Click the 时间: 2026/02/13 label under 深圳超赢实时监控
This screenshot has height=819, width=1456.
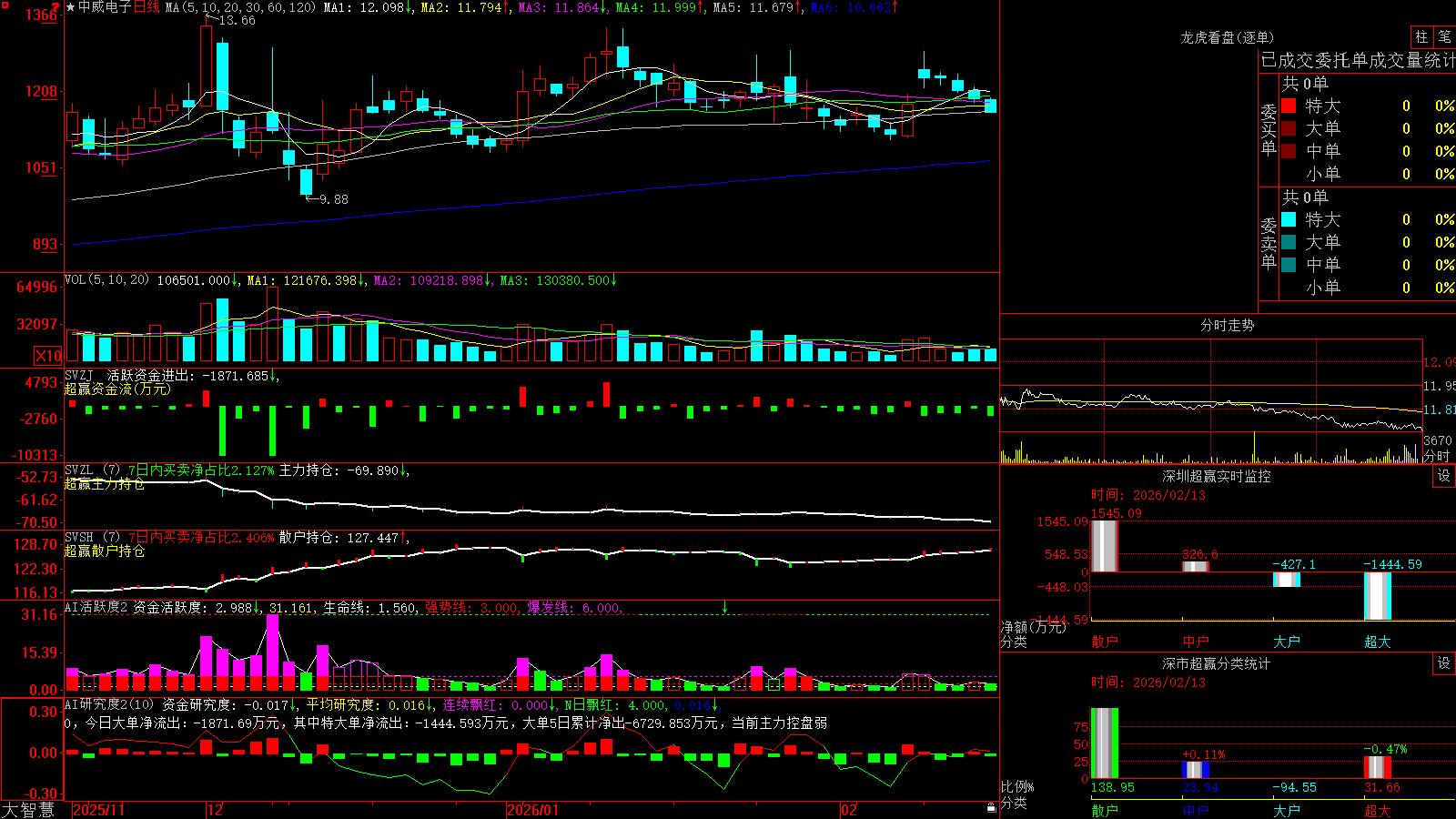click(x=1148, y=495)
